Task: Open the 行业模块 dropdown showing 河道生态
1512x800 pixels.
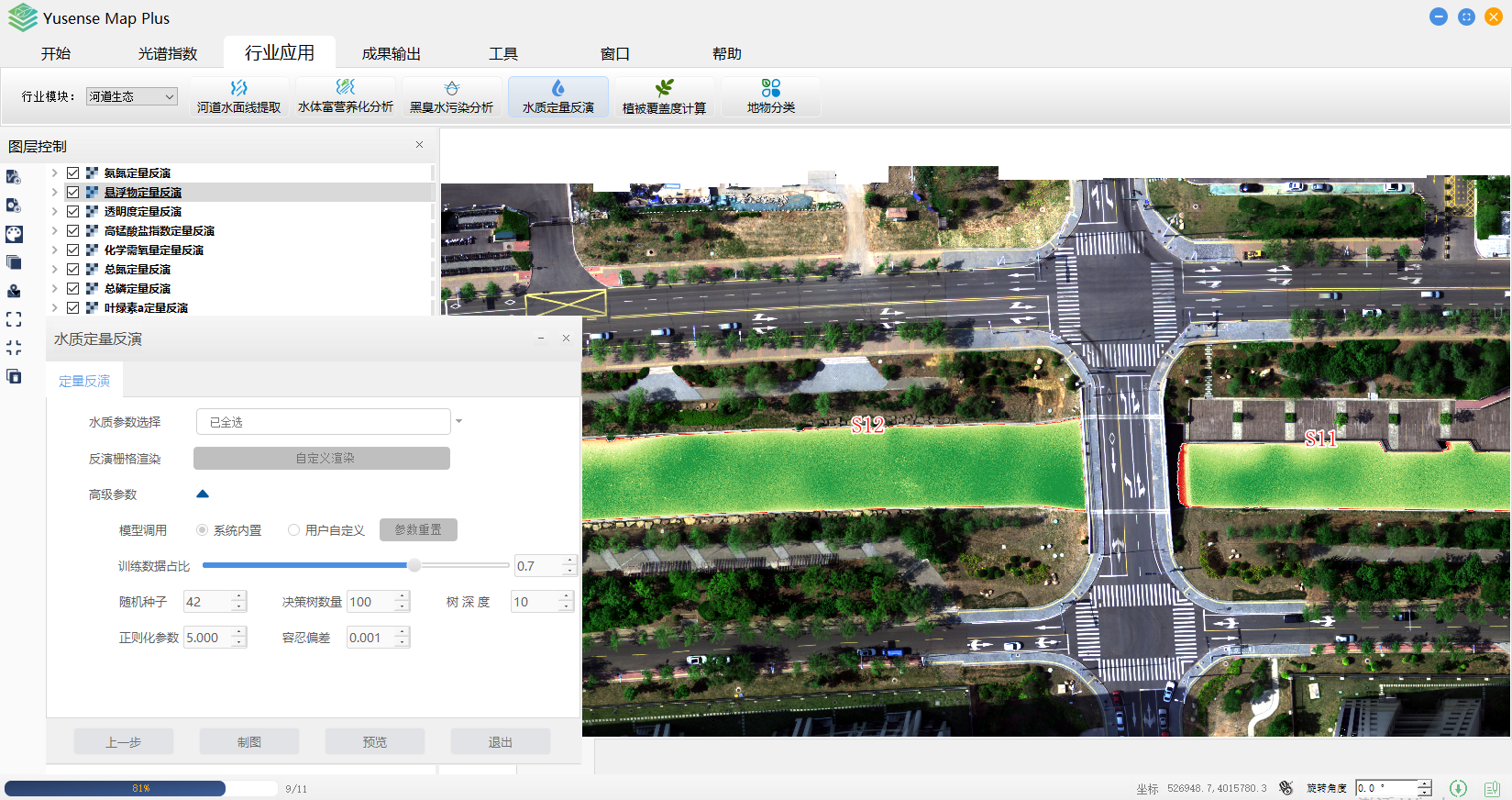Action: click(131, 96)
